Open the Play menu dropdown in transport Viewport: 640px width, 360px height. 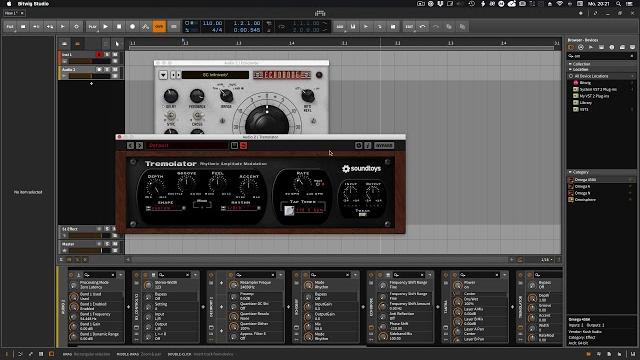click(x=92, y=27)
